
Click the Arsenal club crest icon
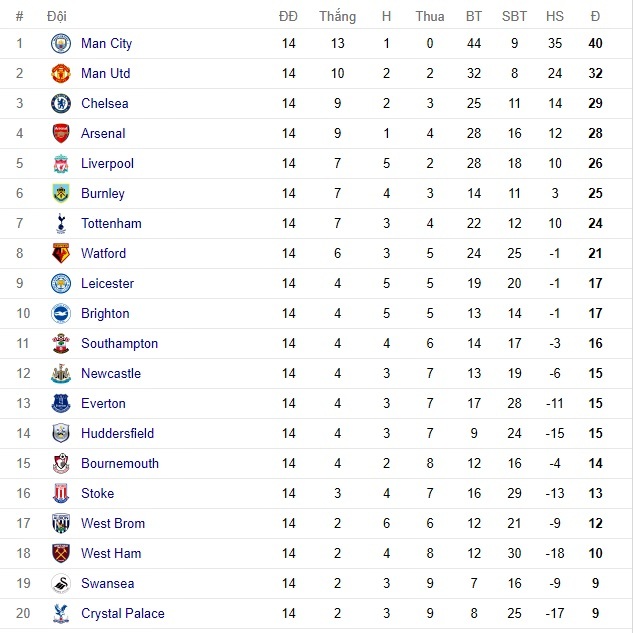62,134
